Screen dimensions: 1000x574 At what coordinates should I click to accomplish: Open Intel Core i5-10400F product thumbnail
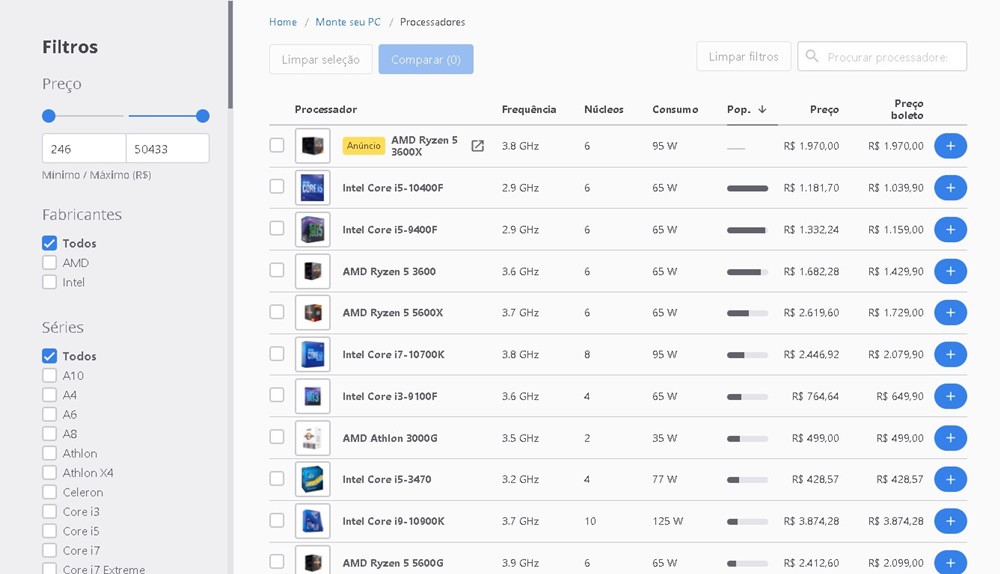(x=312, y=188)
